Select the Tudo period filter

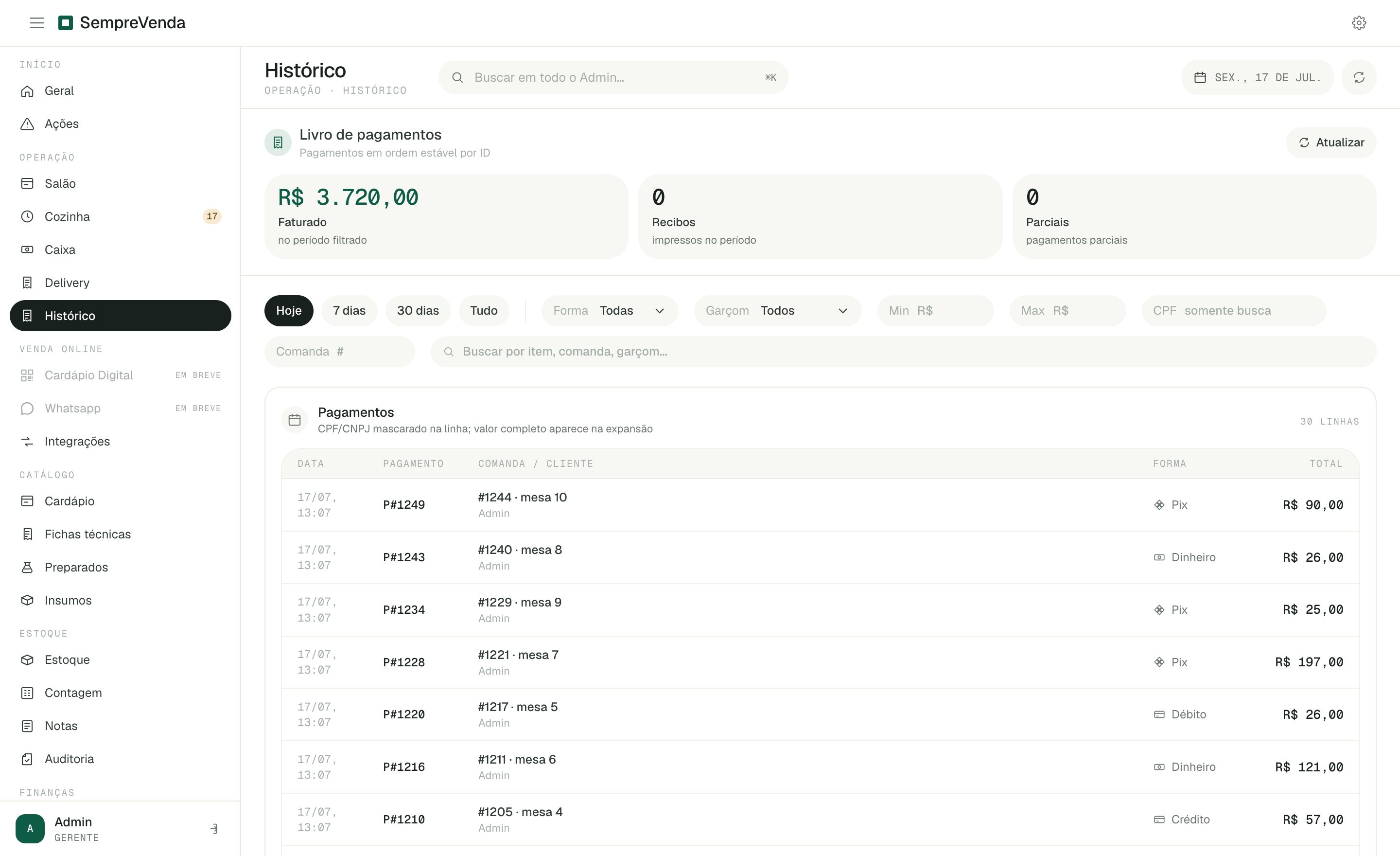(484, 310)
